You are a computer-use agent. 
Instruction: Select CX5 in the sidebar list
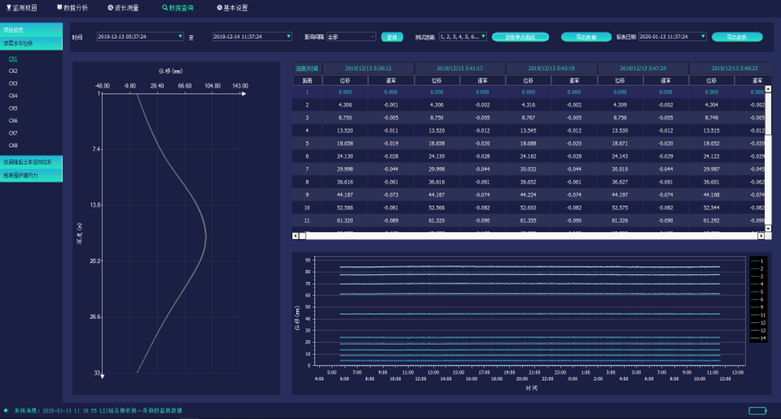pos(13,108)
